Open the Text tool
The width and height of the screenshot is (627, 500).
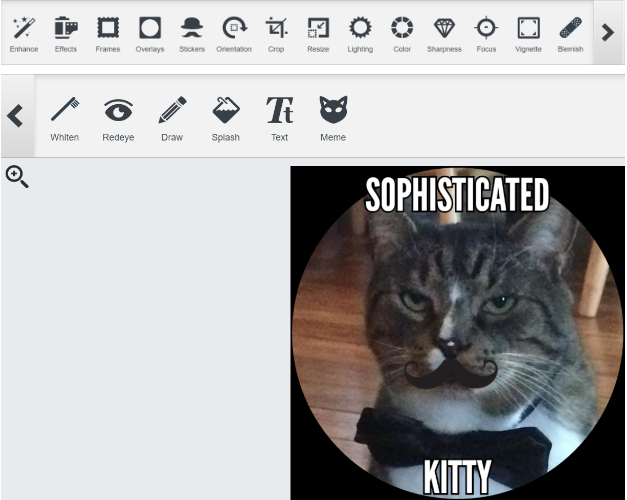pos(279,119)
